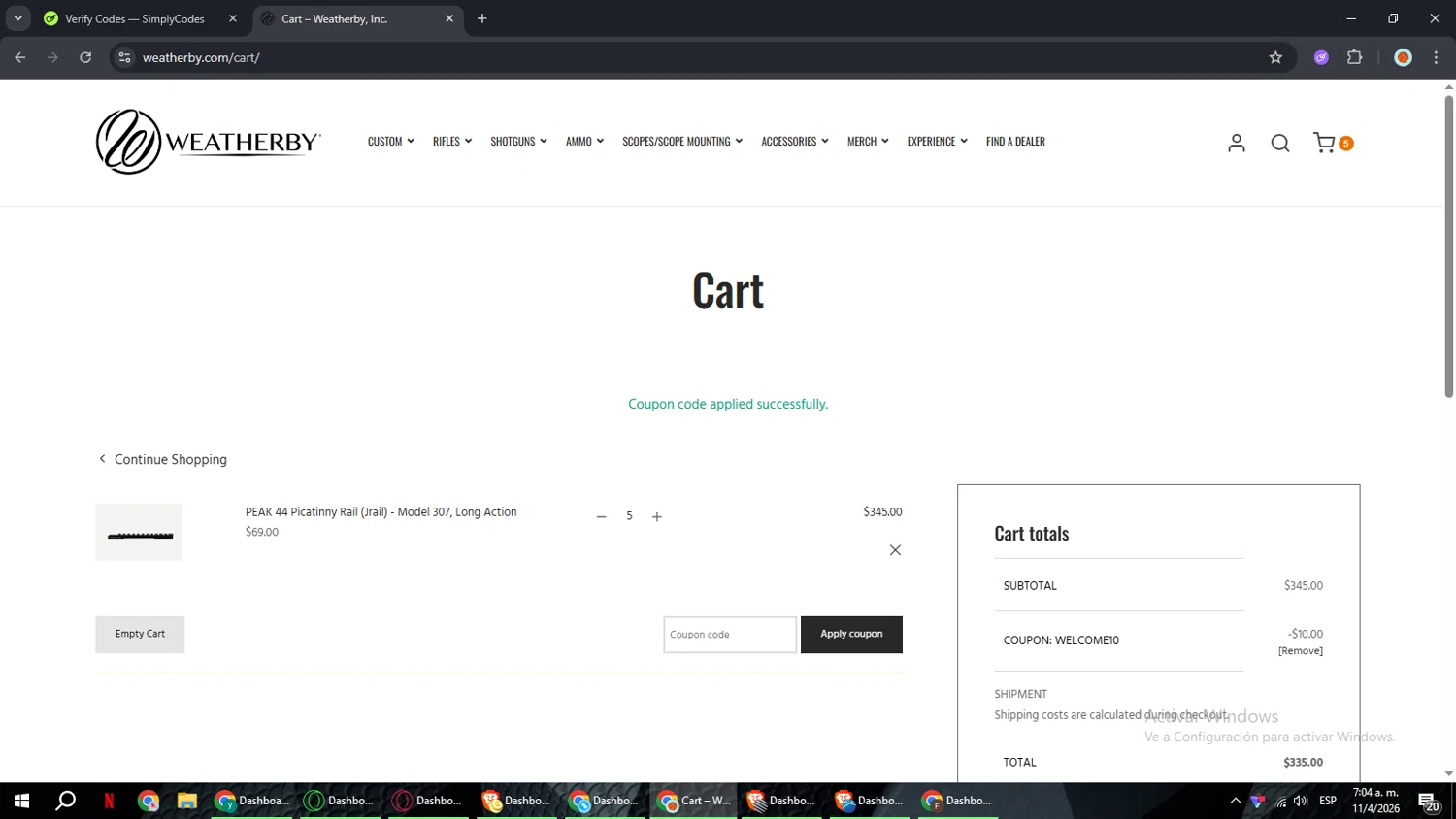Viewport: 1456px width, 819px height.
Task: Focus the Coupon code input field
Action: [x=730, y=635]
